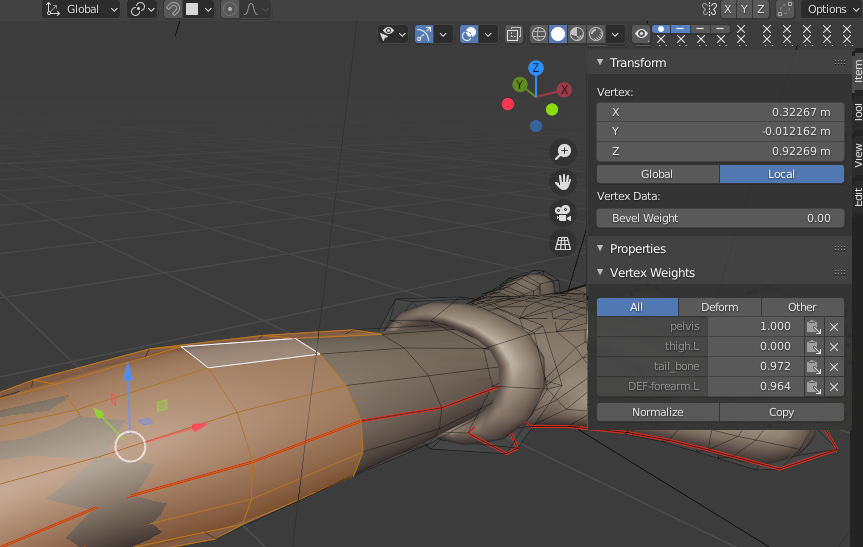Open the Edit sidebar tab
Screen dimensions: 863x547
click(857, 197)
